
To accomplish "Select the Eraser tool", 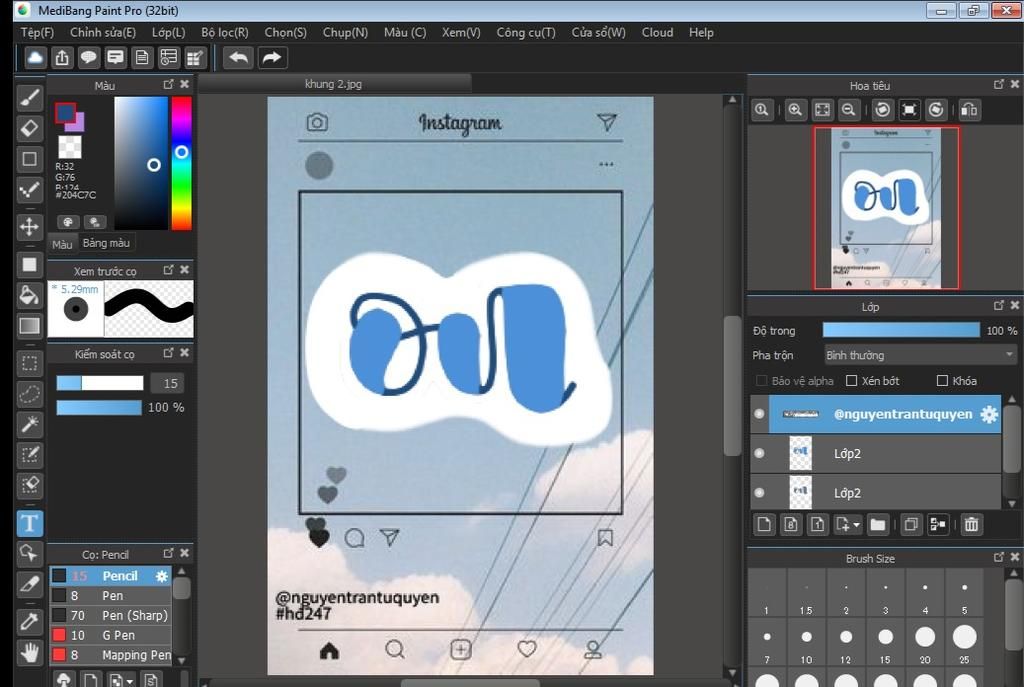I will point(29,128).
